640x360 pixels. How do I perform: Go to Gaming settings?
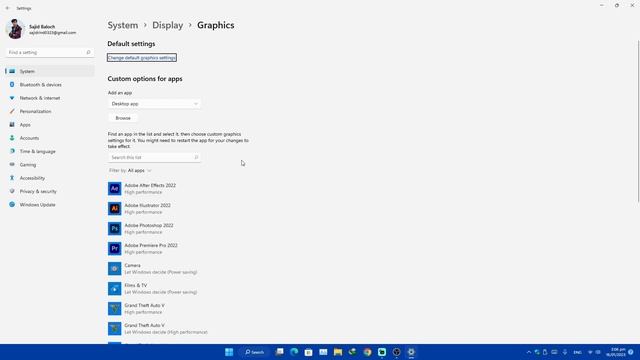tap(50, 164)
